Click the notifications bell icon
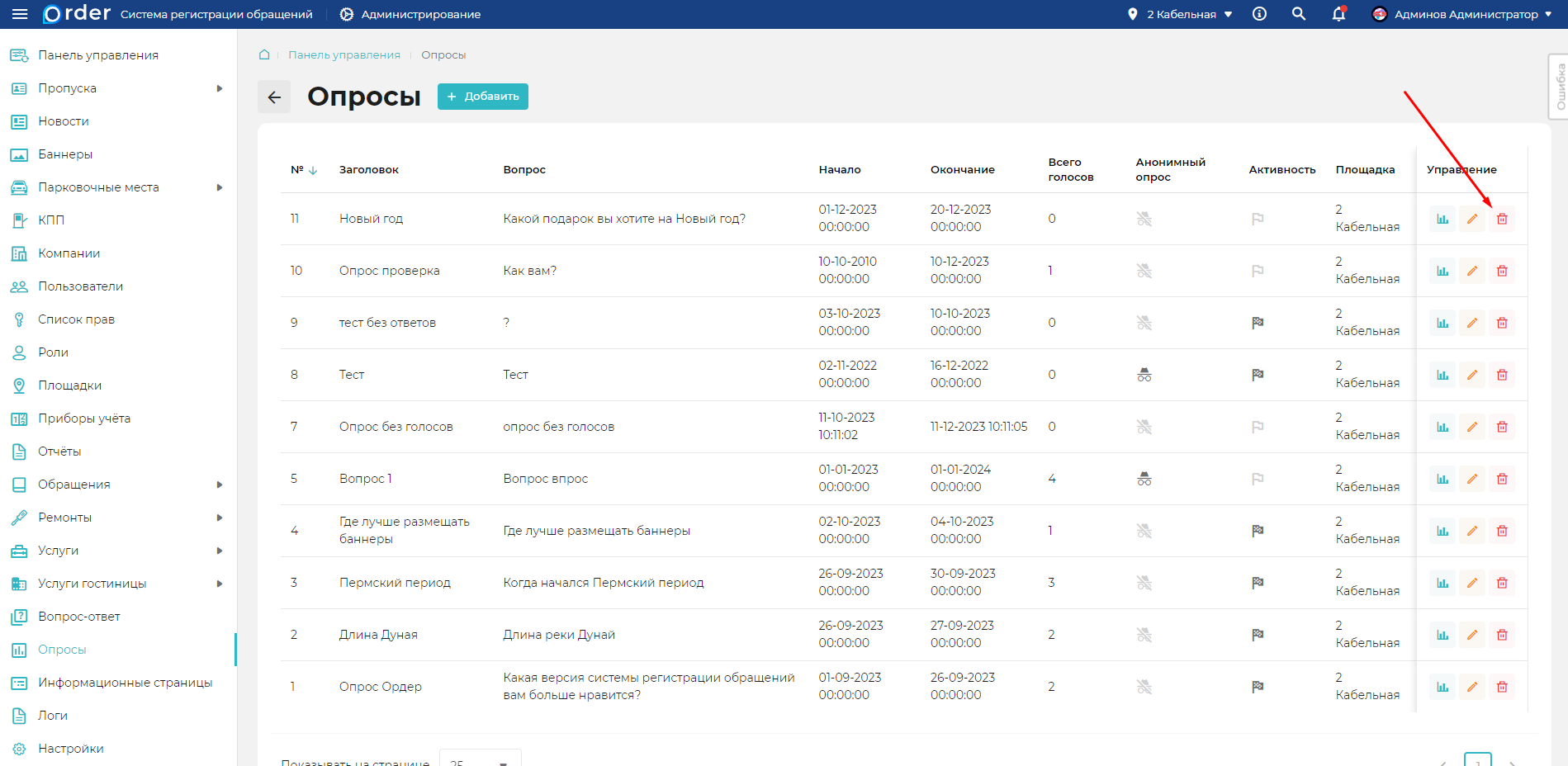Viewport: 1568px width, 766px height. tap(1338, 14)
